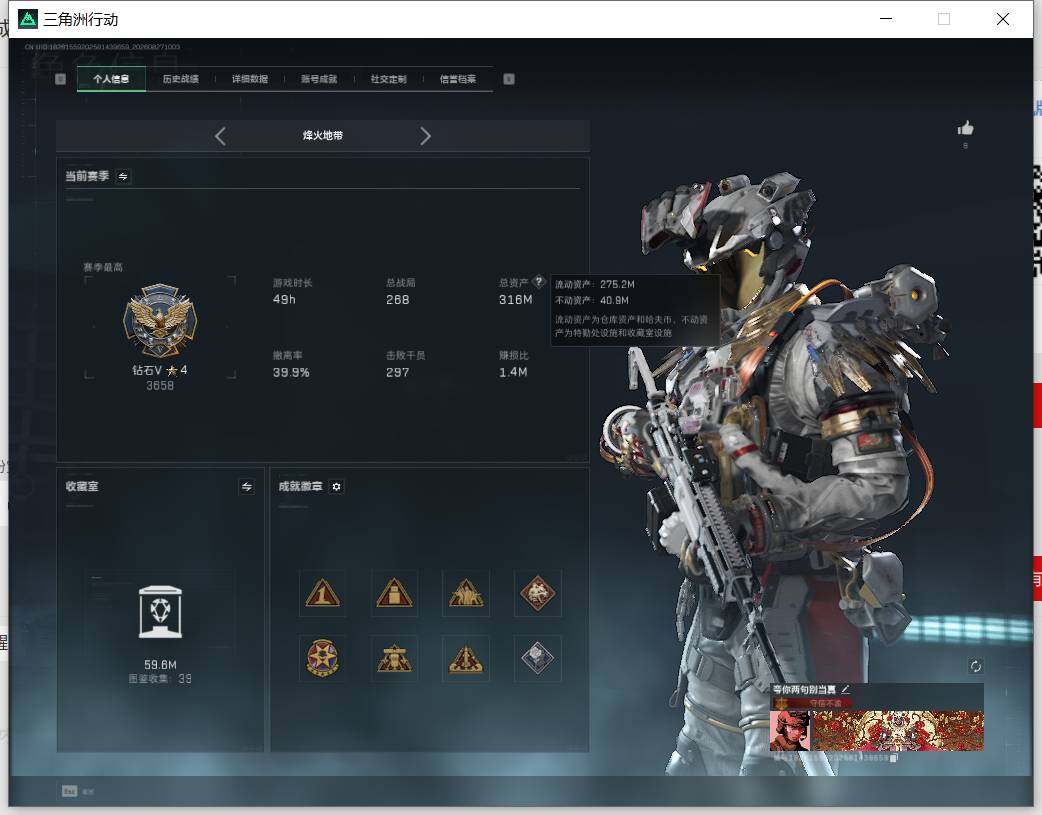Click the 三角洲行动 app logo in title bar

tap(28, 19)
